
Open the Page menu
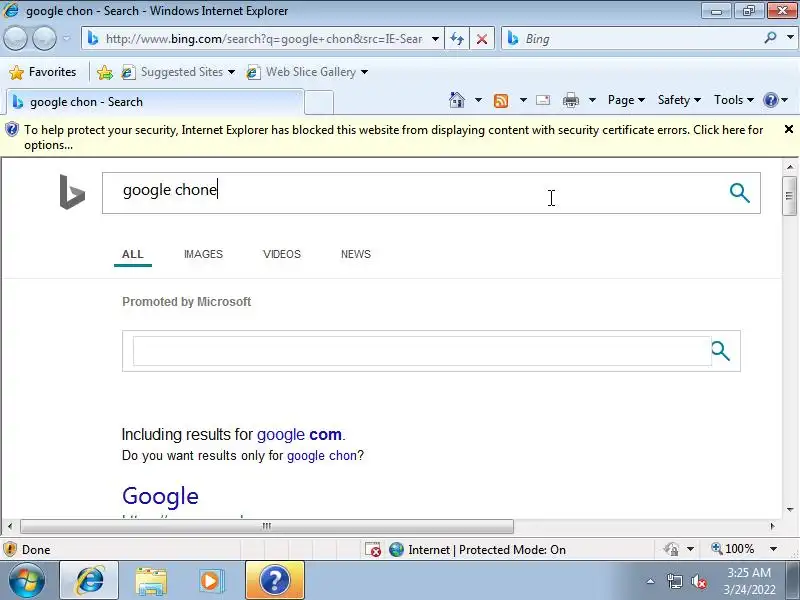coord(626,100)
